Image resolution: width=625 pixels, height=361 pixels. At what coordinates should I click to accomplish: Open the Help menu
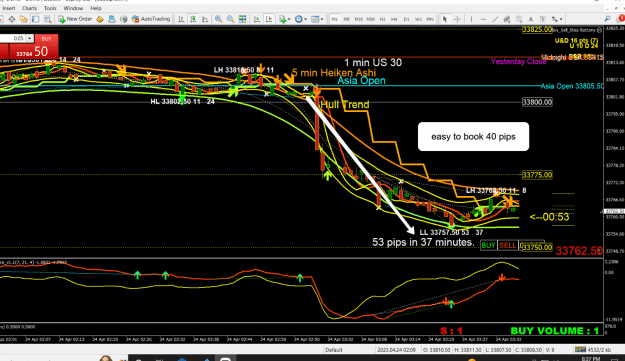(x=96, y=8)
